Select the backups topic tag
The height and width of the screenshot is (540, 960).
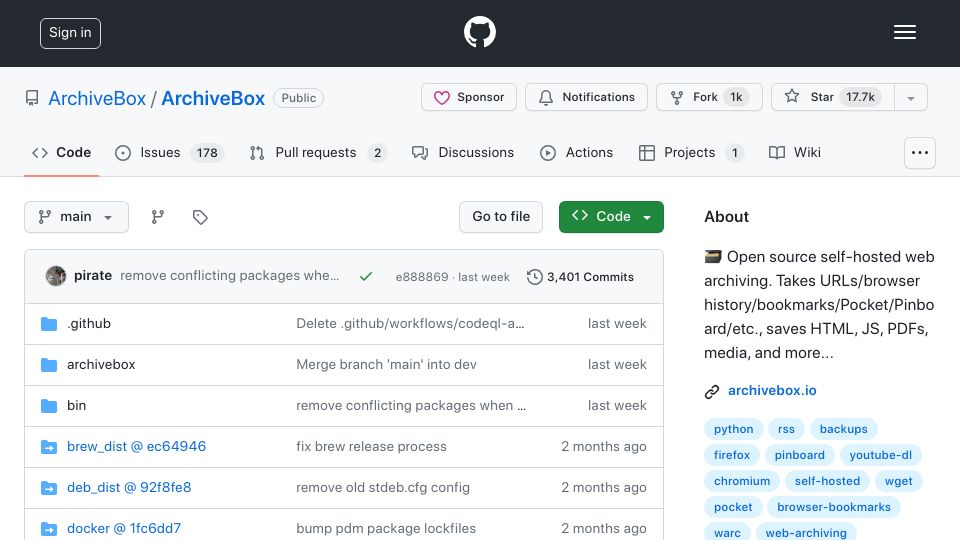point(844,429)
